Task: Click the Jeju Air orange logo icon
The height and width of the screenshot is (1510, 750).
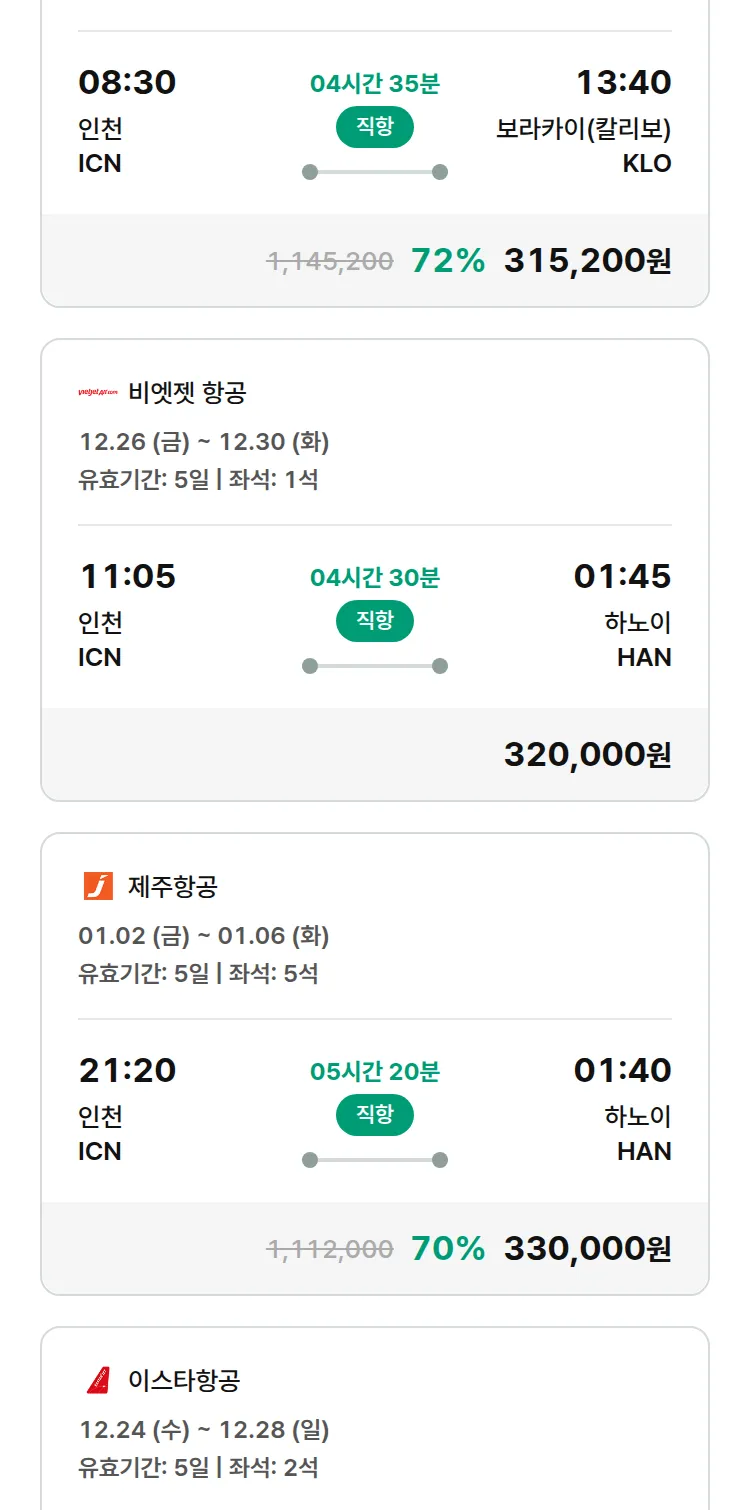Action: pyautogui.click(x=98, y=886)
